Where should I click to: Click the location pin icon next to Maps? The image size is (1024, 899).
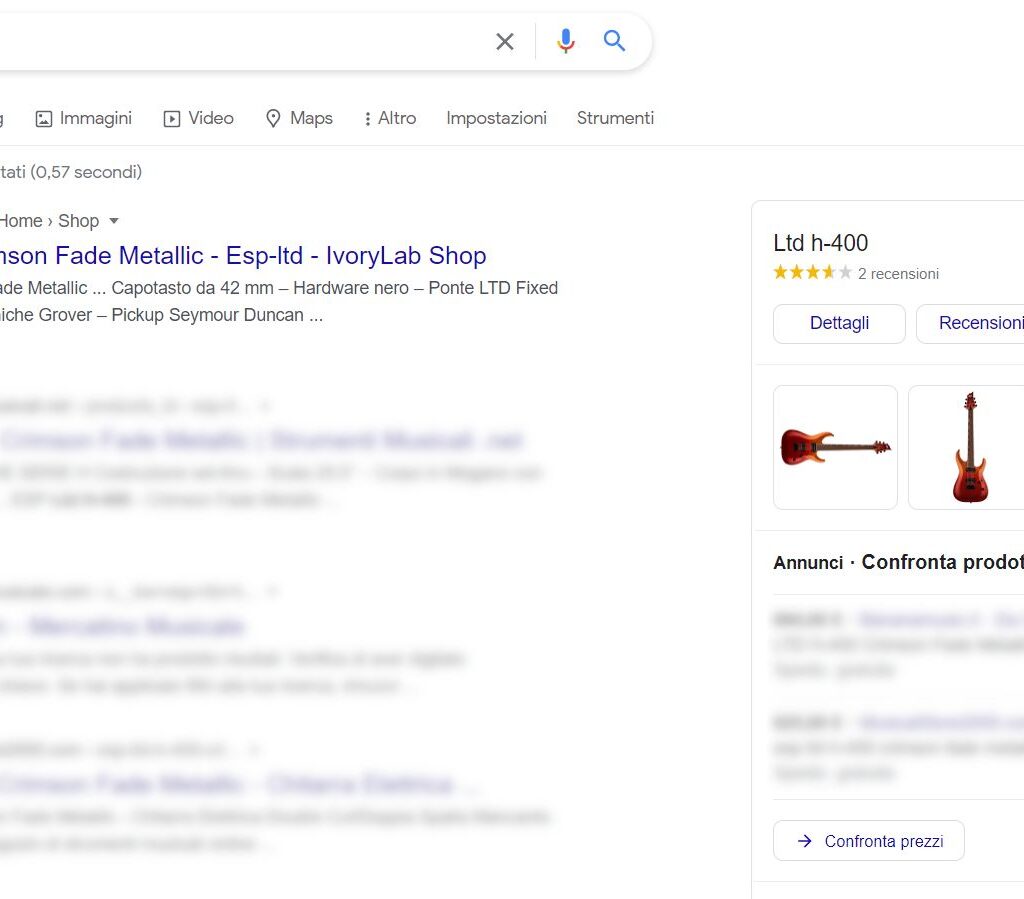(x=273, y=118)
